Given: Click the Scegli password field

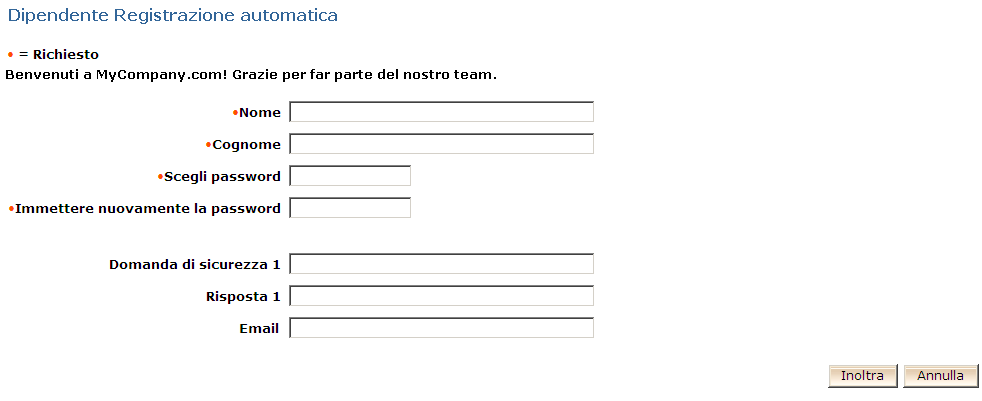Looking at the screenshot, I should point(350,176).
